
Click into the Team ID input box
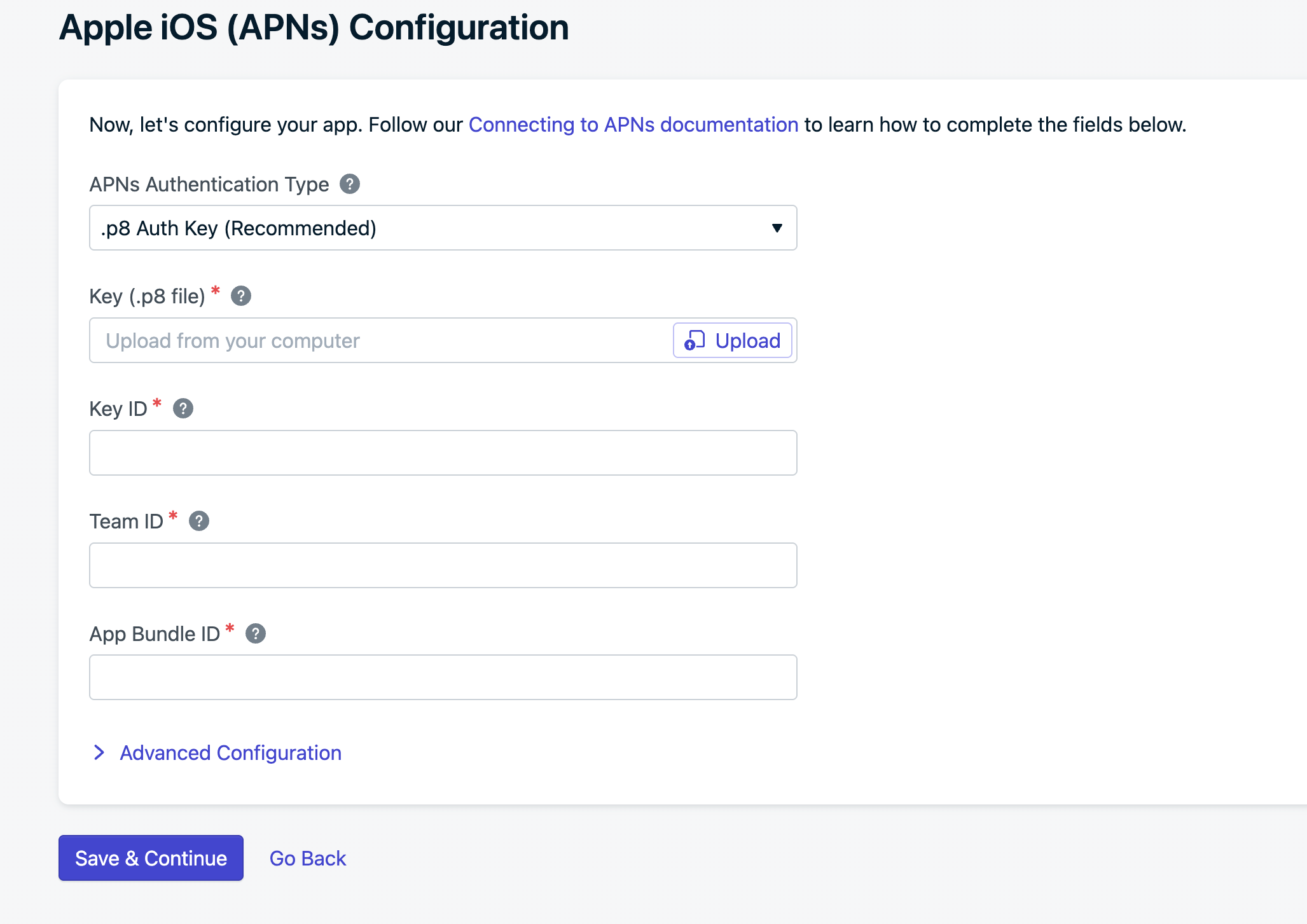[x=443, y=565]
